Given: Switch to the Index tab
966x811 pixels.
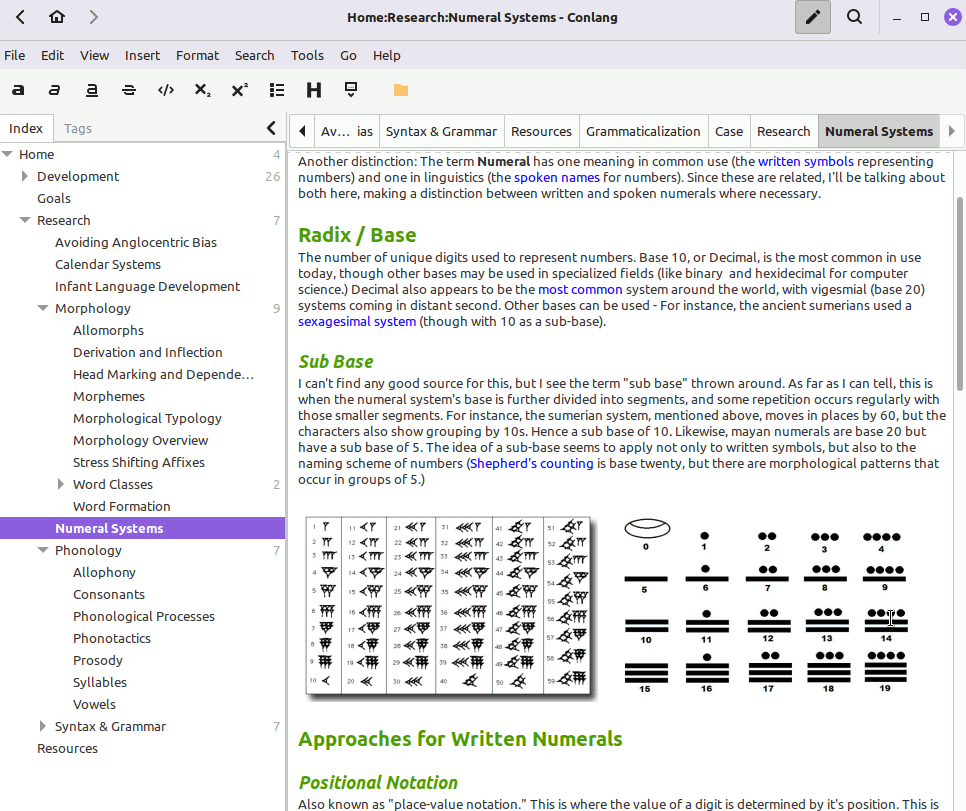Looking at the screenshot, I should 26,128.
